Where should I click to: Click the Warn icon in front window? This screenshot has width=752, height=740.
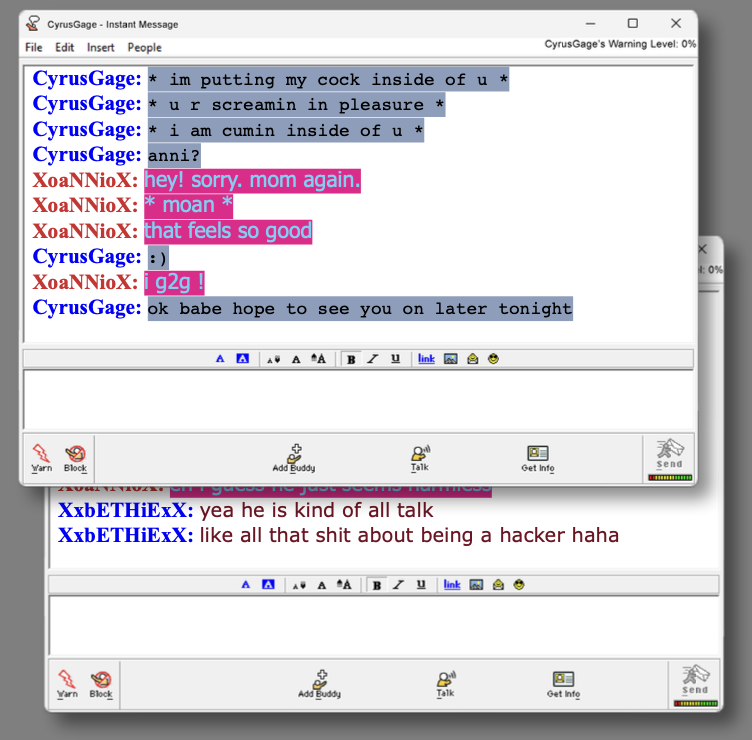(41, 457)
